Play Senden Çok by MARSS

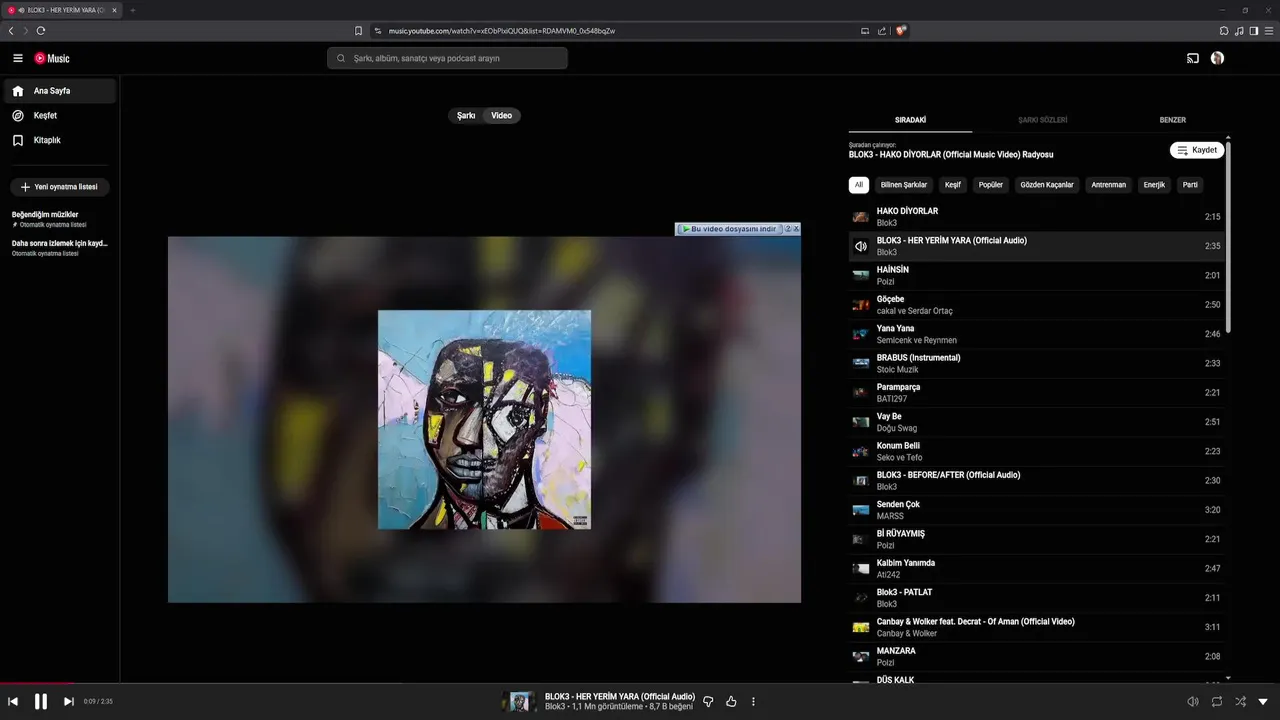[1036, 510]
